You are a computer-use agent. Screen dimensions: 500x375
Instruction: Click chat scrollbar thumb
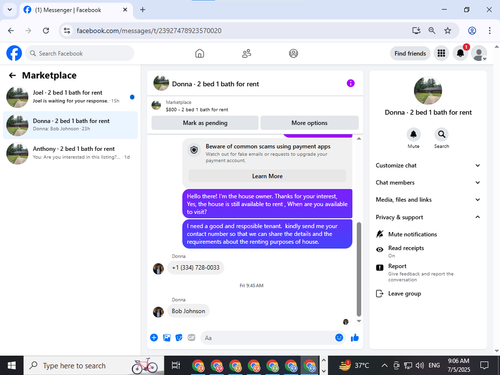[359, 269]
